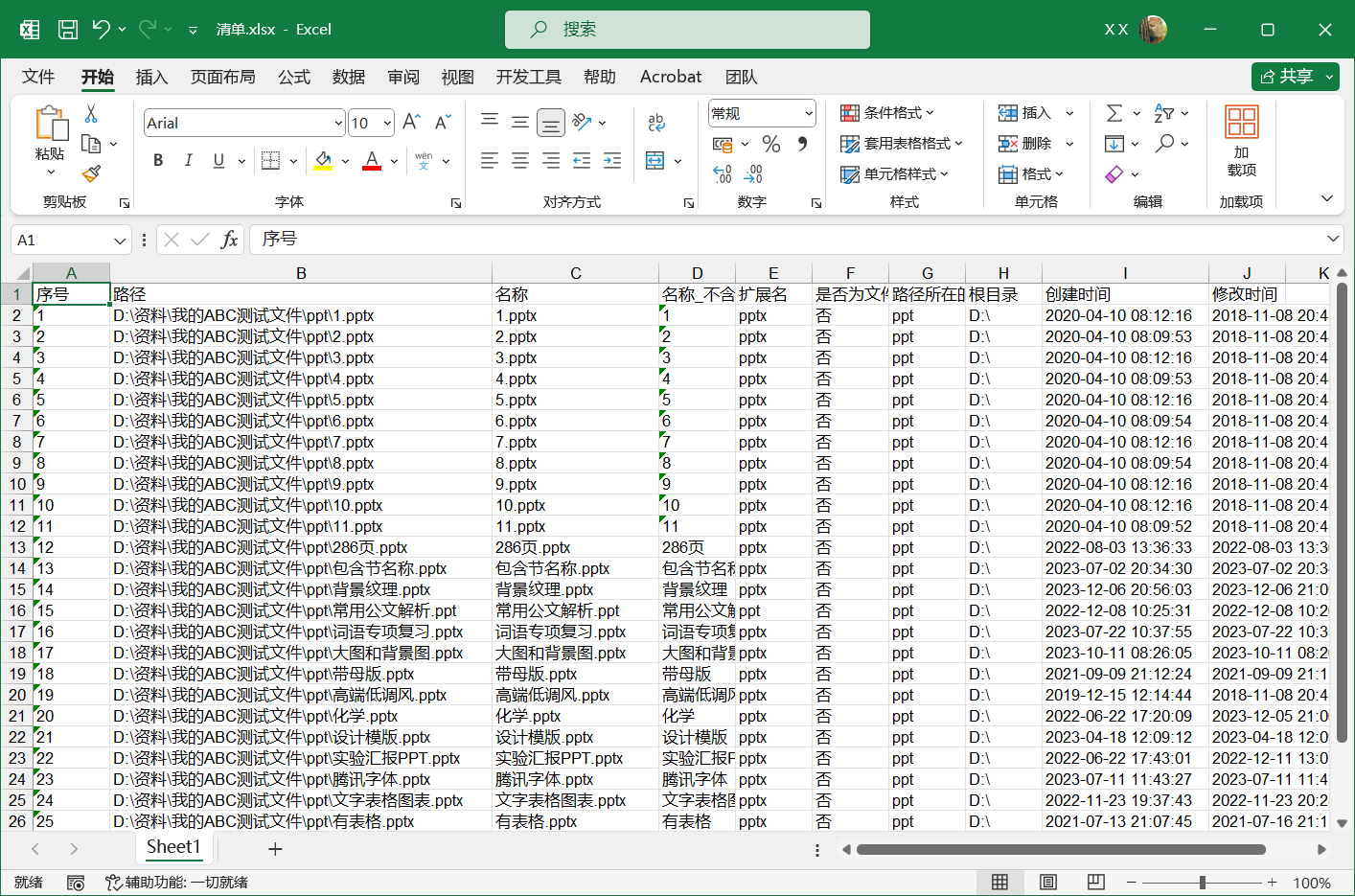Switch to the 视图 ribbon tab

tap(457, 77)
